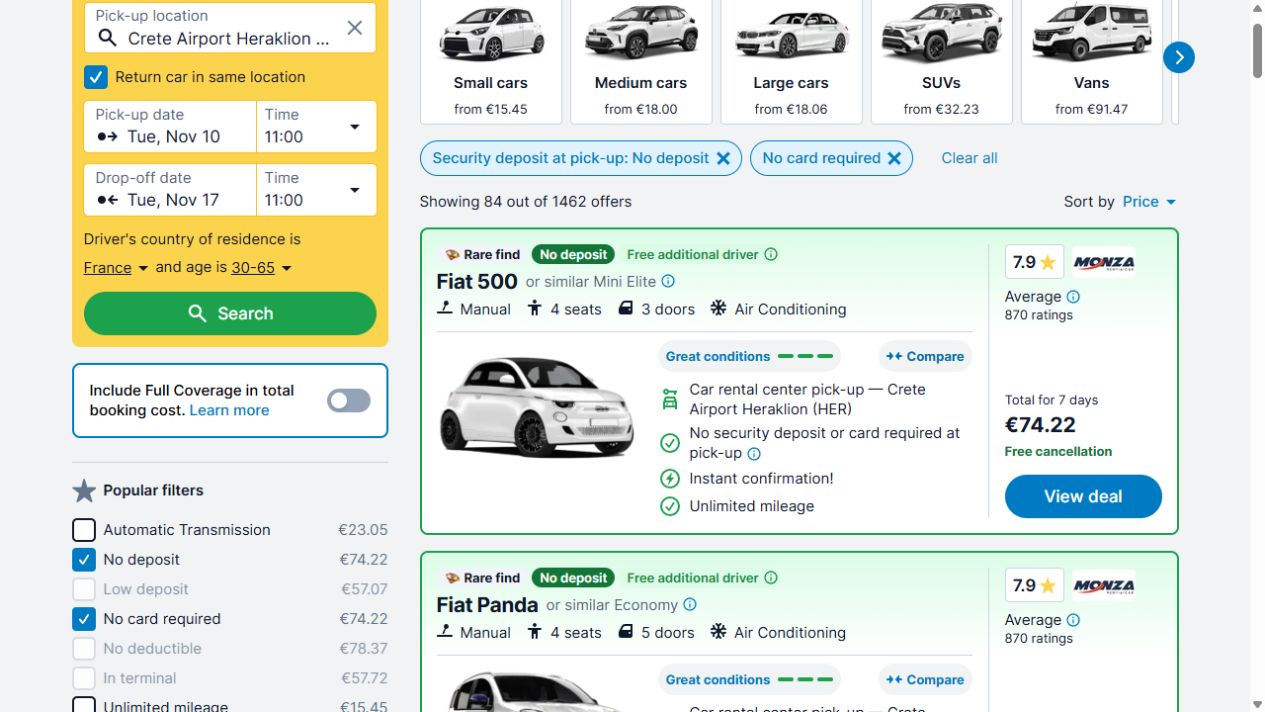
Task: Open info icon next to Fiat Panda Economy
Action: pos(690,605)
